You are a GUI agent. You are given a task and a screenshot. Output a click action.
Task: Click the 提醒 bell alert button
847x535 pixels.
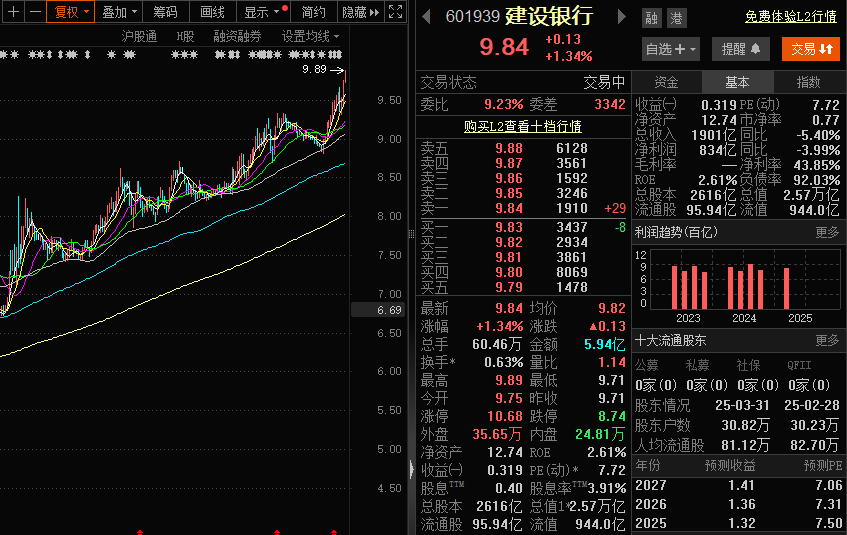(740, 49)
